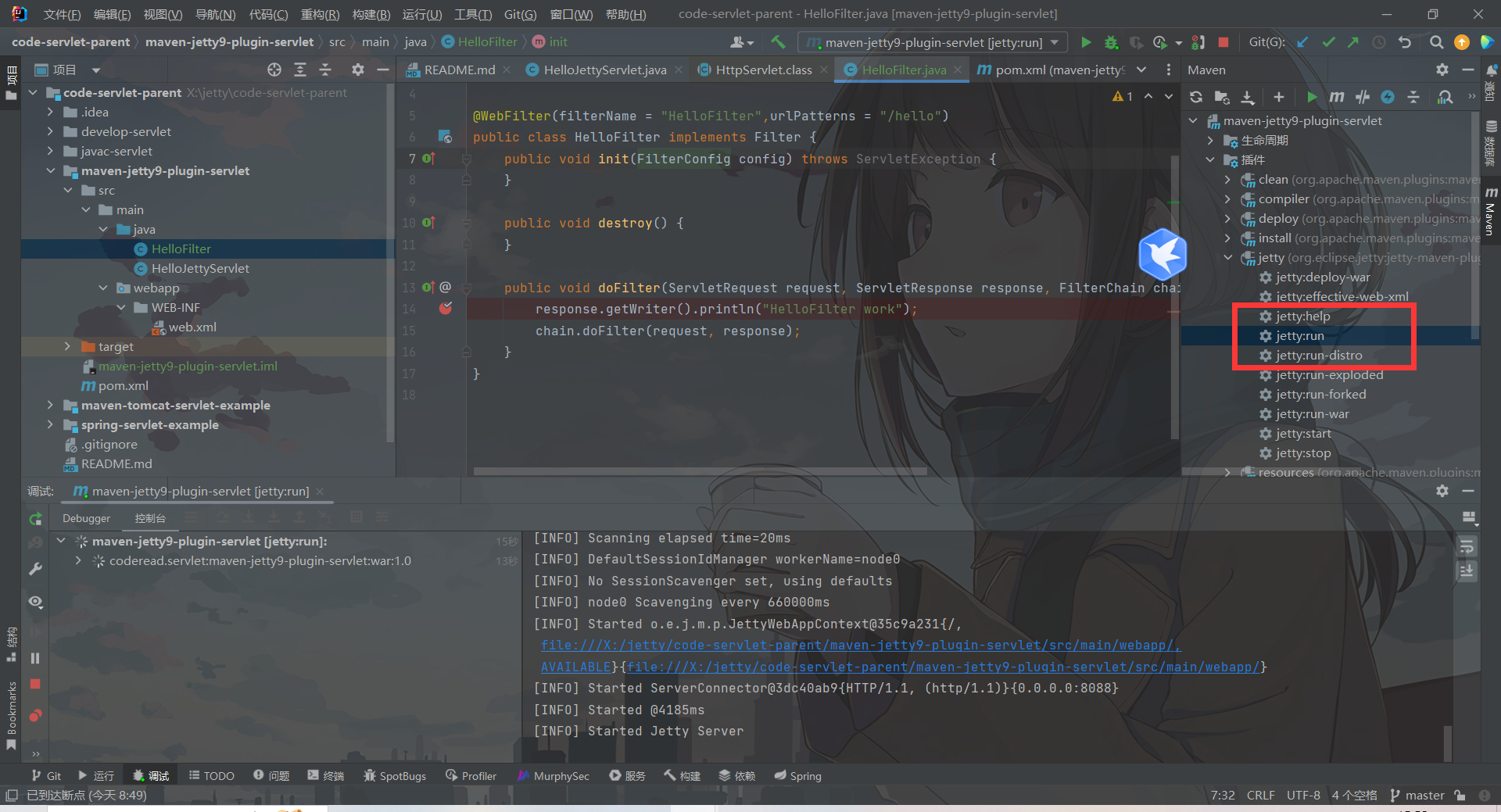Open the Git(G) menu
The height and width of the screenshot is (812, 1501).
[x=520, y=14]
